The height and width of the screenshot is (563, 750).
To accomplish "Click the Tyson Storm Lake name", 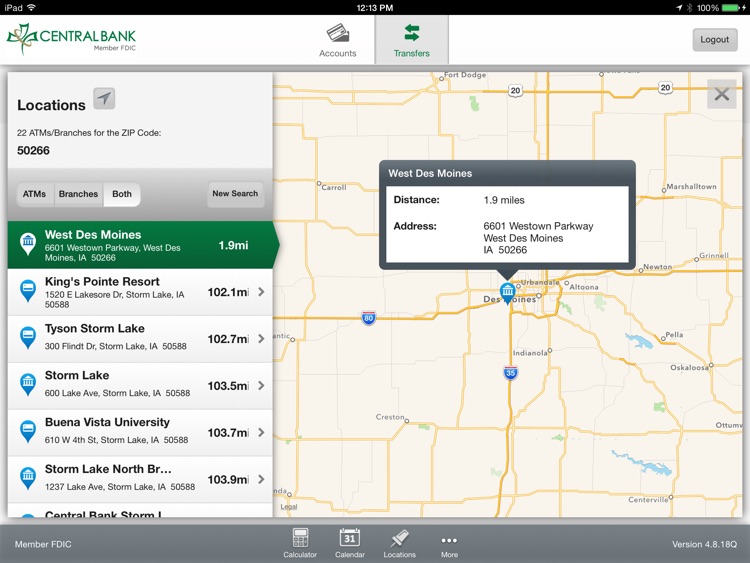I will [95, 328].
